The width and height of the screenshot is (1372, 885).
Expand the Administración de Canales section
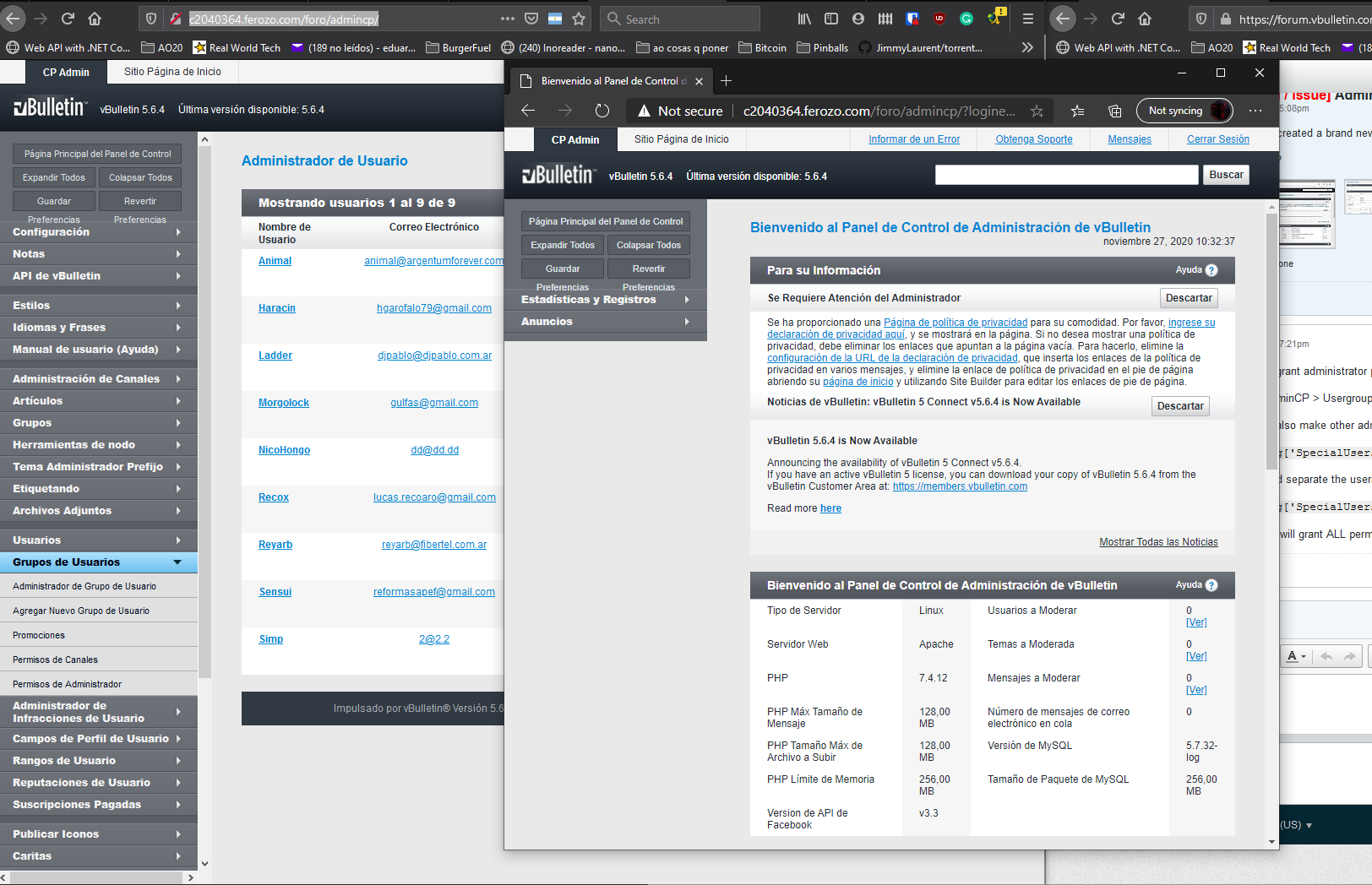99,379
